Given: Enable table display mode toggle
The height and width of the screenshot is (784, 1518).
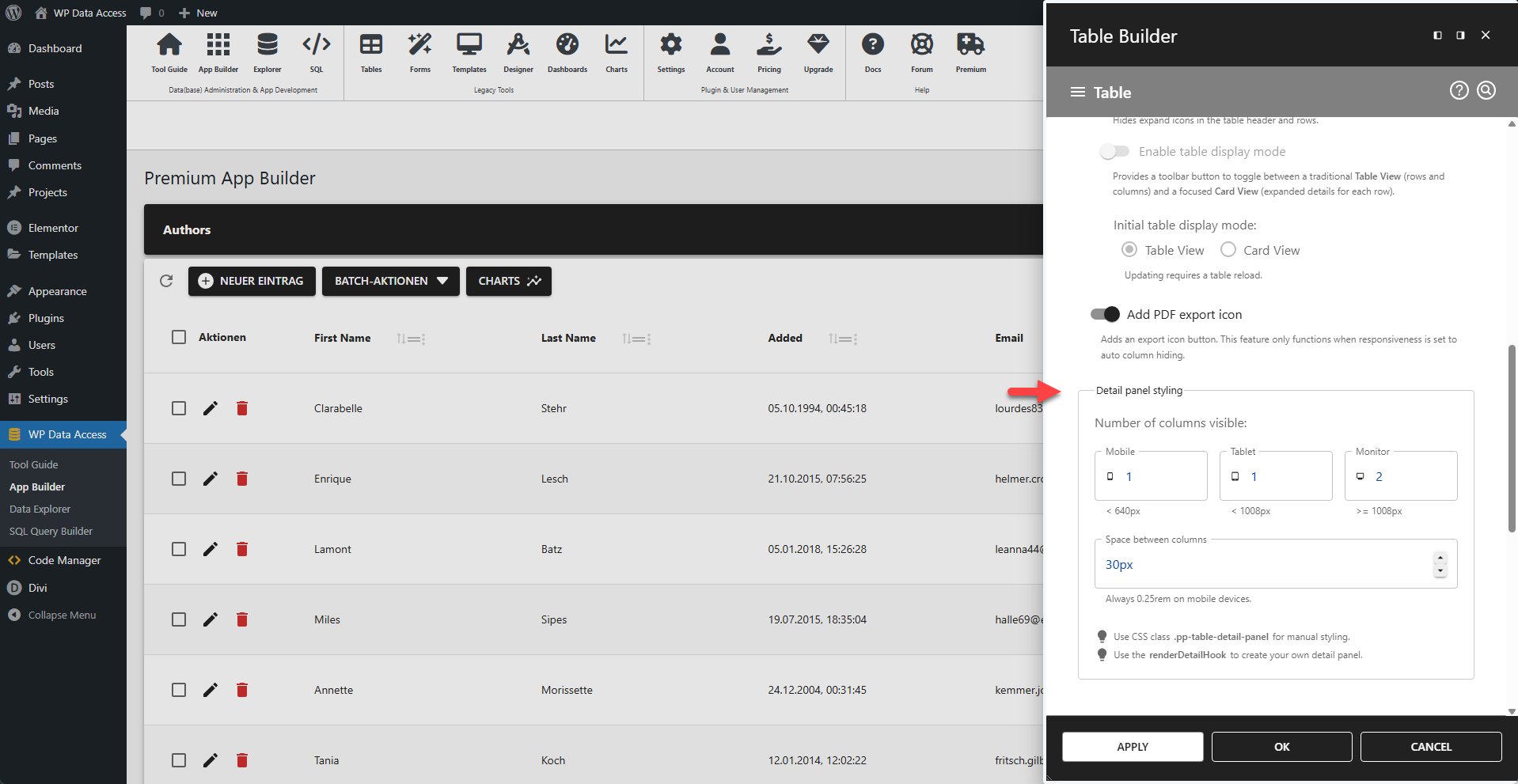Looking at the screenshot, I should (x=1114, y=151).
